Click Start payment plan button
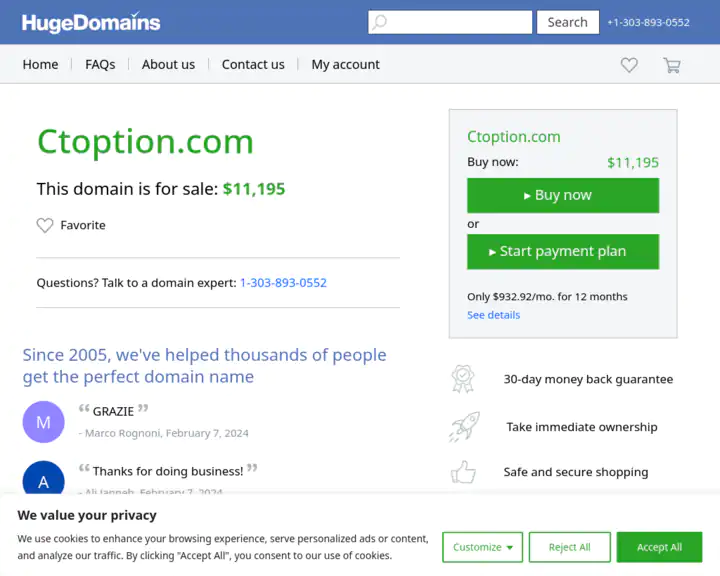 563,252
